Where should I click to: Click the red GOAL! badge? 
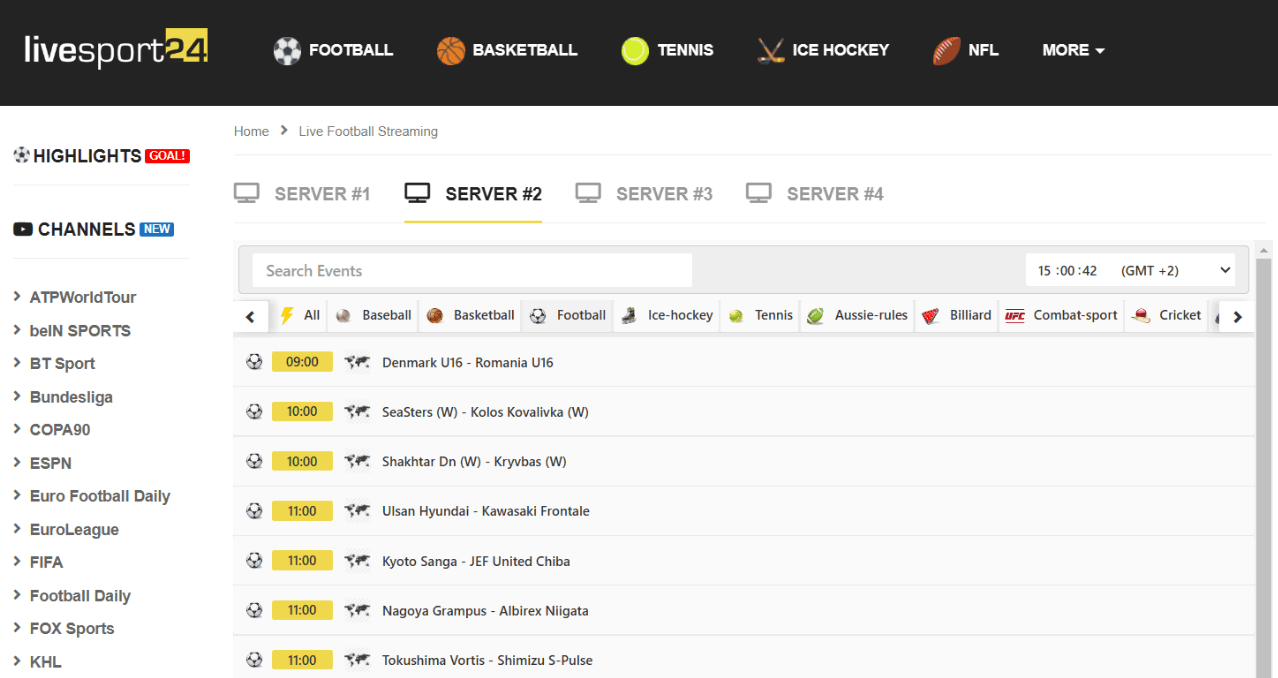(x=167, y=156)
